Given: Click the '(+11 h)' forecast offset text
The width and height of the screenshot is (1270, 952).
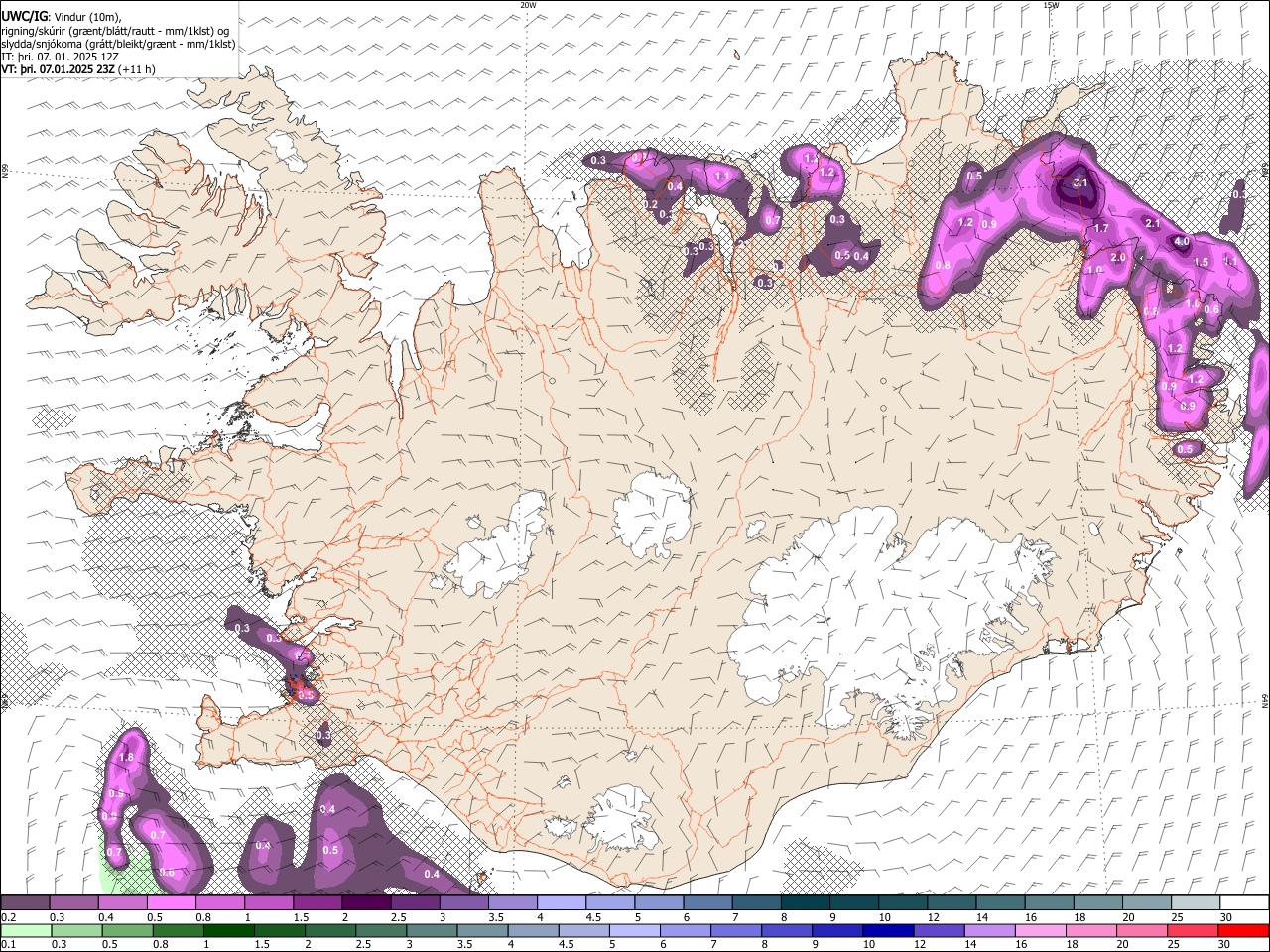Looking at the screenshot, I should (x=136, y=69).
